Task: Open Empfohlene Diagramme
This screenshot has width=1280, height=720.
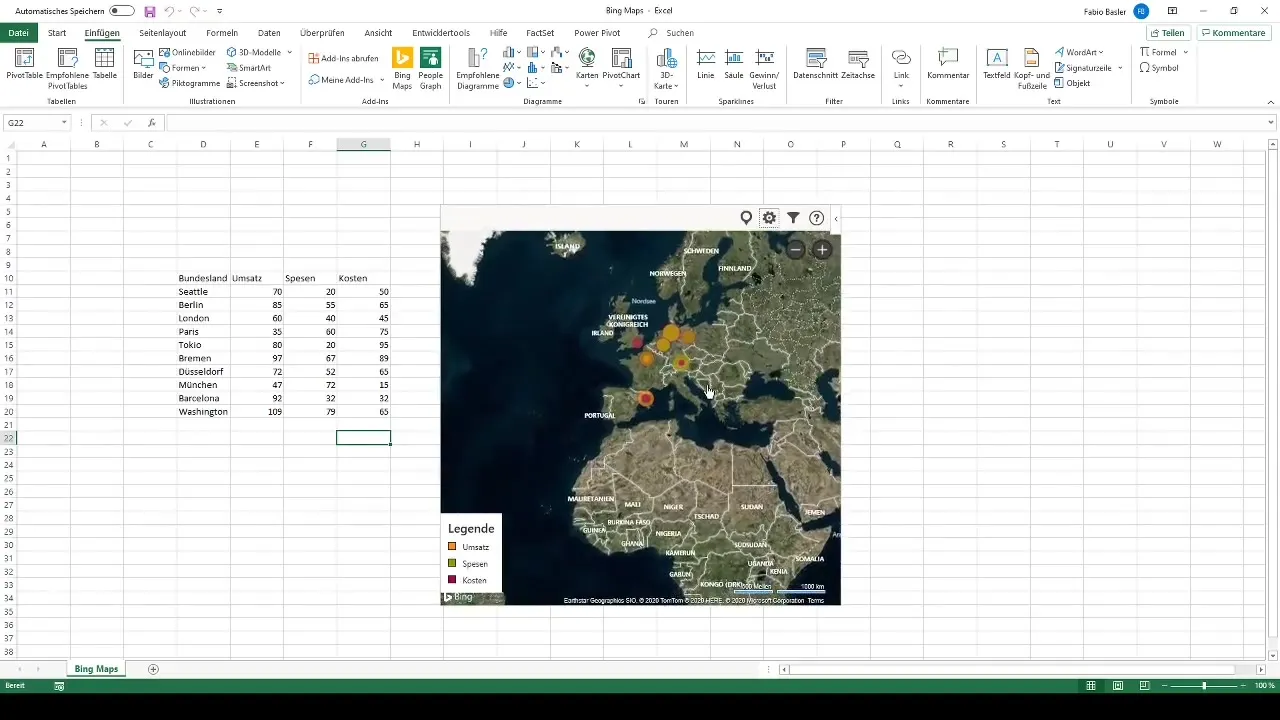Action: [477, 68]
